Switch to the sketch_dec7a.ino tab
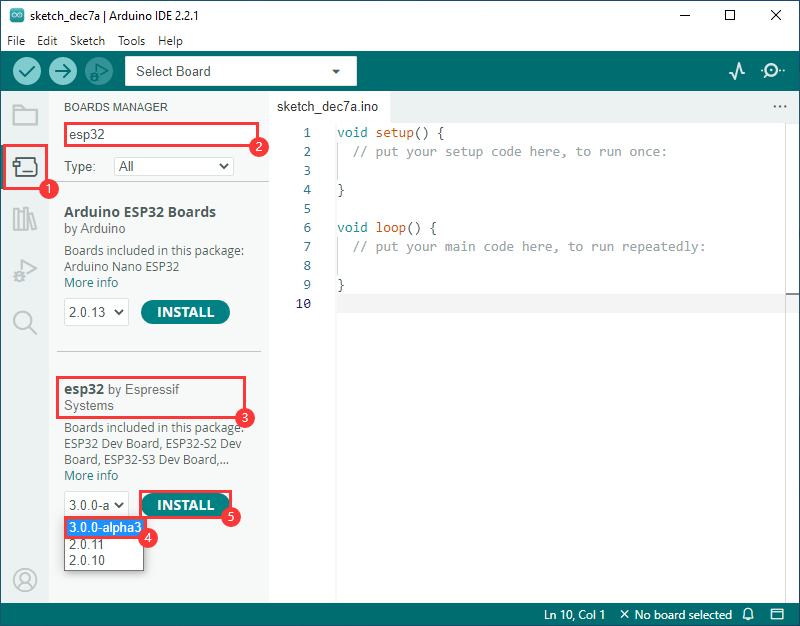Screen dimensions: 800x626 (328, 107)
